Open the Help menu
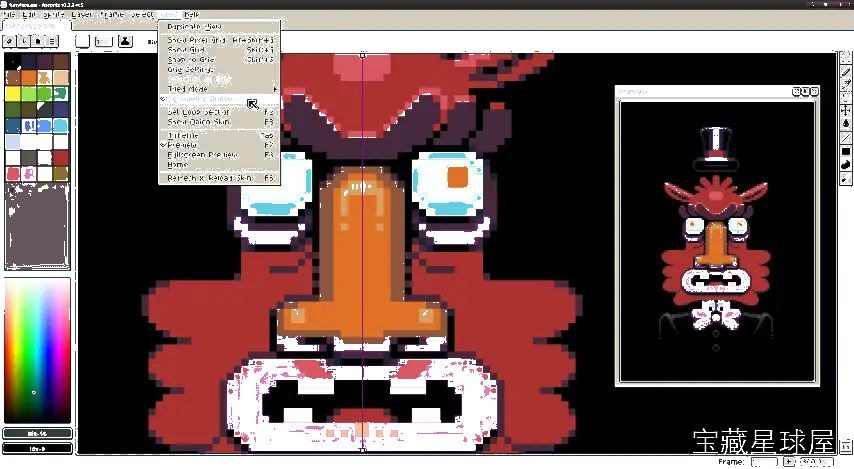 (192, 15)
